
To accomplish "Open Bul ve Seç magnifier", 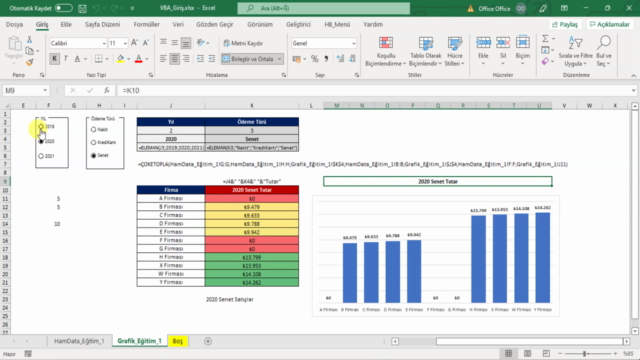I will [x=604, y=51].
